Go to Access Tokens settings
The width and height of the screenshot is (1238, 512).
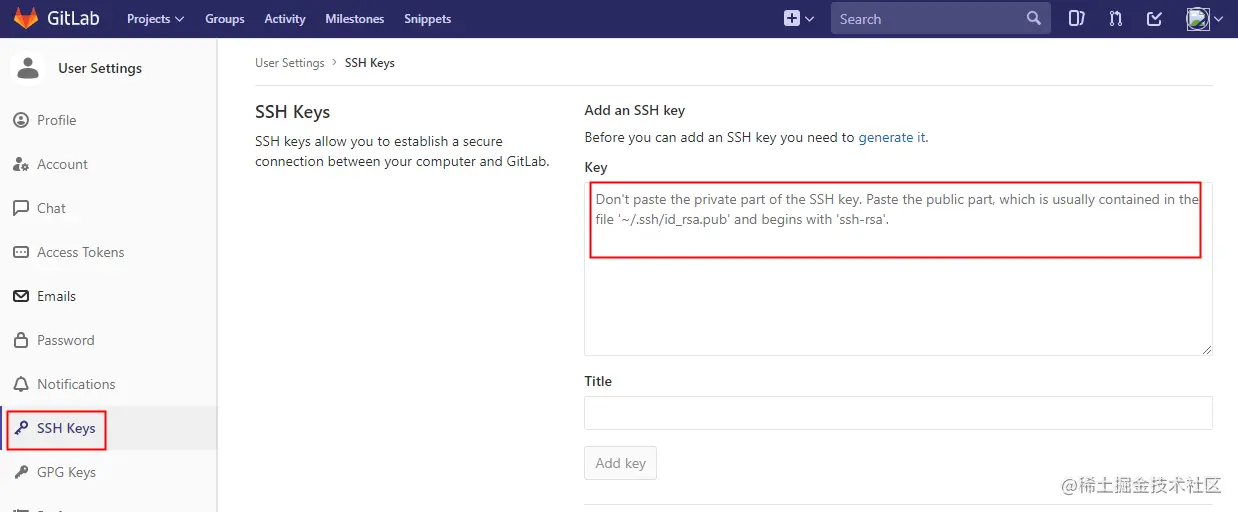(x=80, y=252)
